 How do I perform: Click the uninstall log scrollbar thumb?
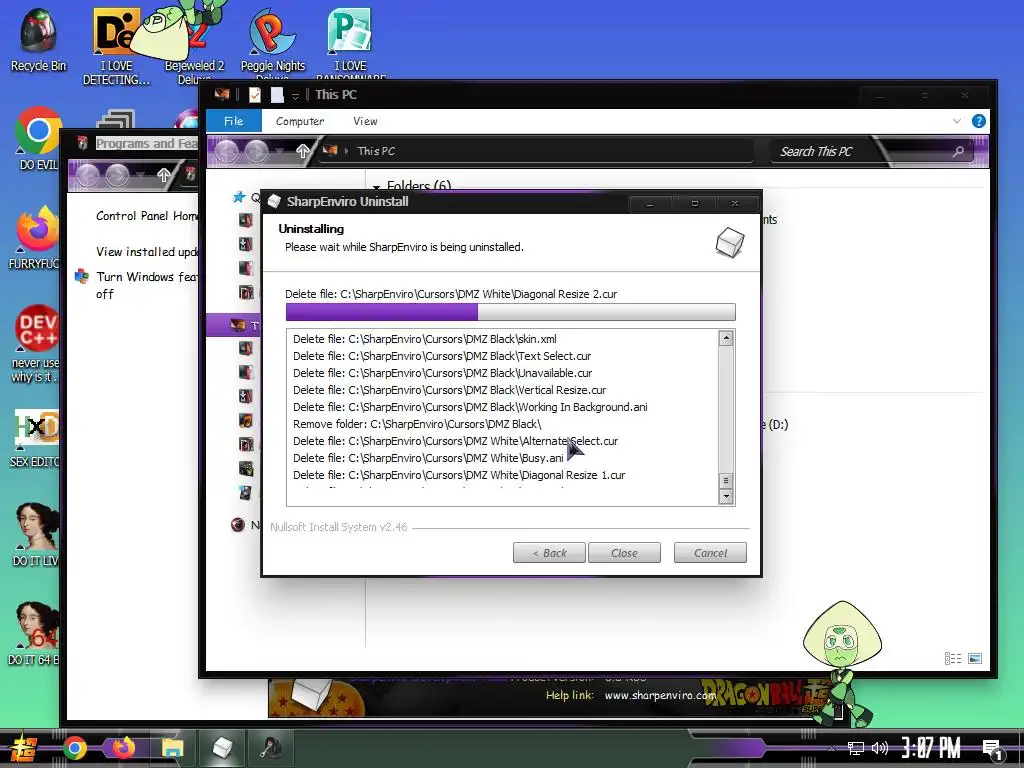726,481
